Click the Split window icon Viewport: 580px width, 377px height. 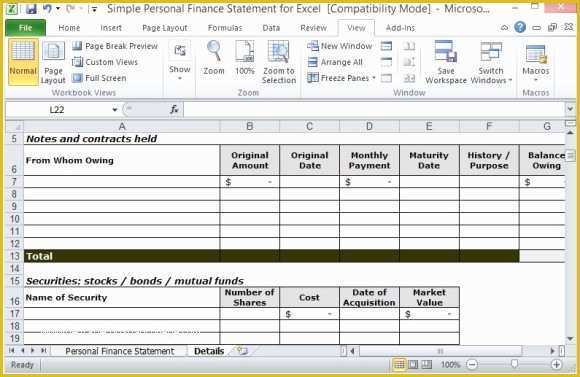[x=386, y=46]
